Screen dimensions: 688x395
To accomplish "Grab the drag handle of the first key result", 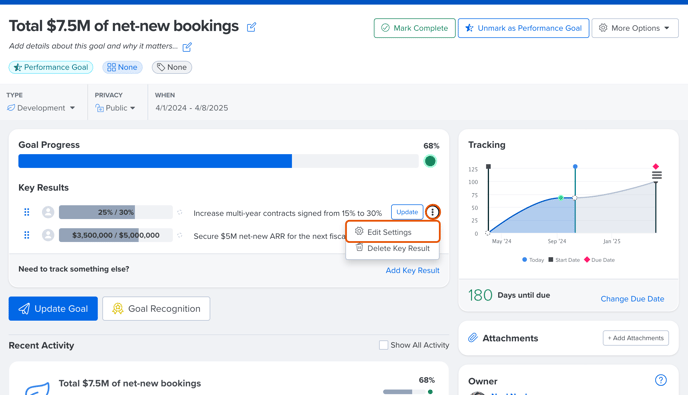I will point(27,212).
